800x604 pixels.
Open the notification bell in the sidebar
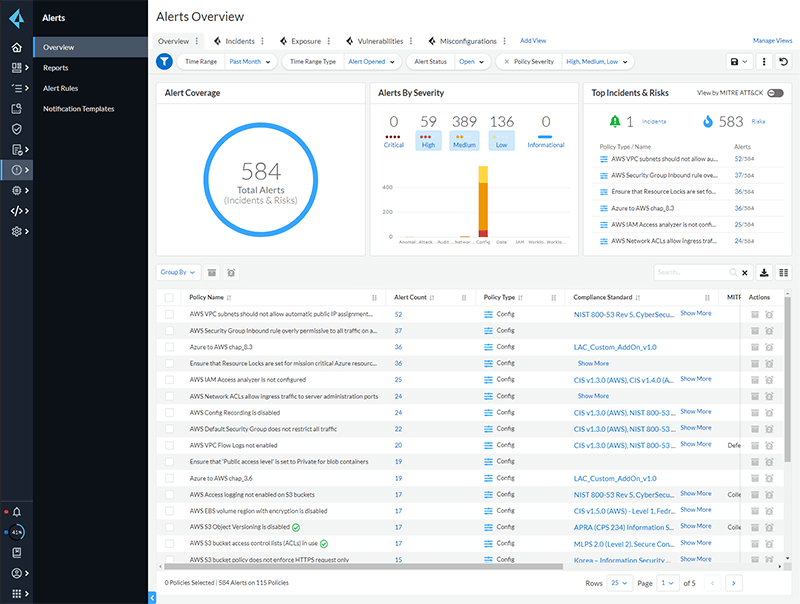(16, 512)
